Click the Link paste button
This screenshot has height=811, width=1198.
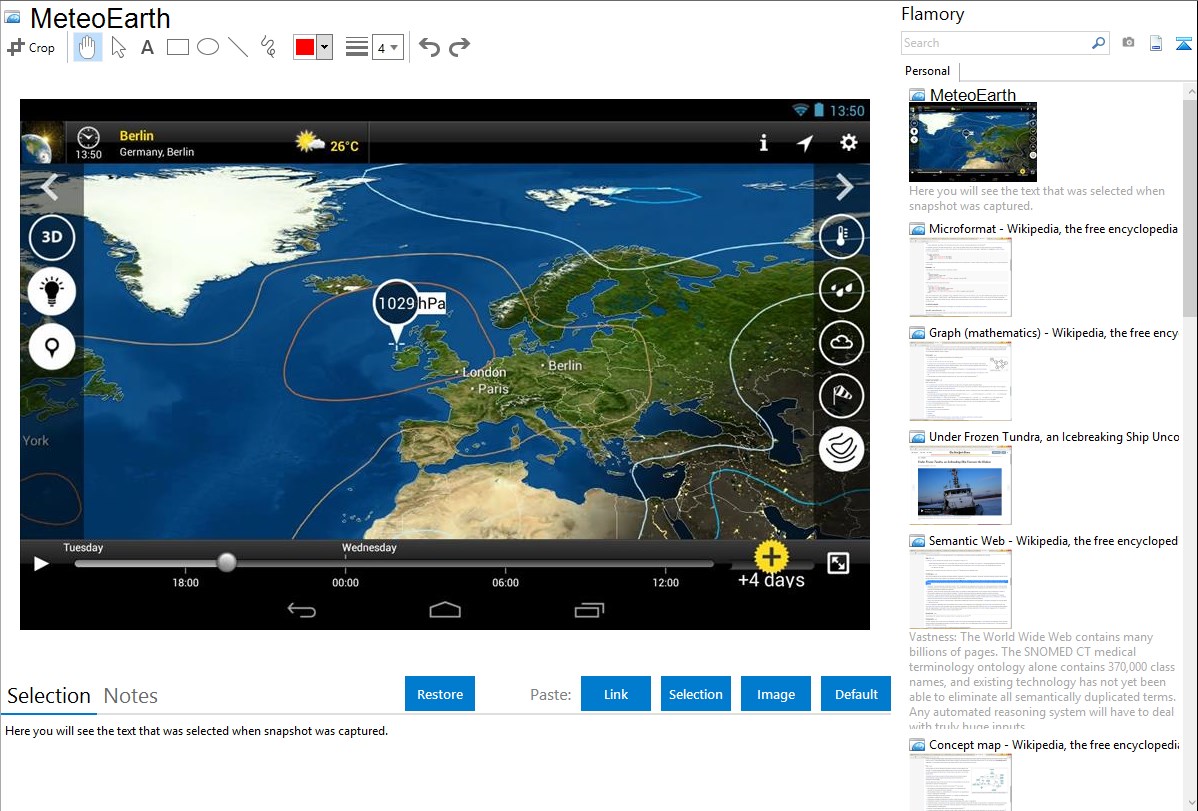click(x=616, y=694)
